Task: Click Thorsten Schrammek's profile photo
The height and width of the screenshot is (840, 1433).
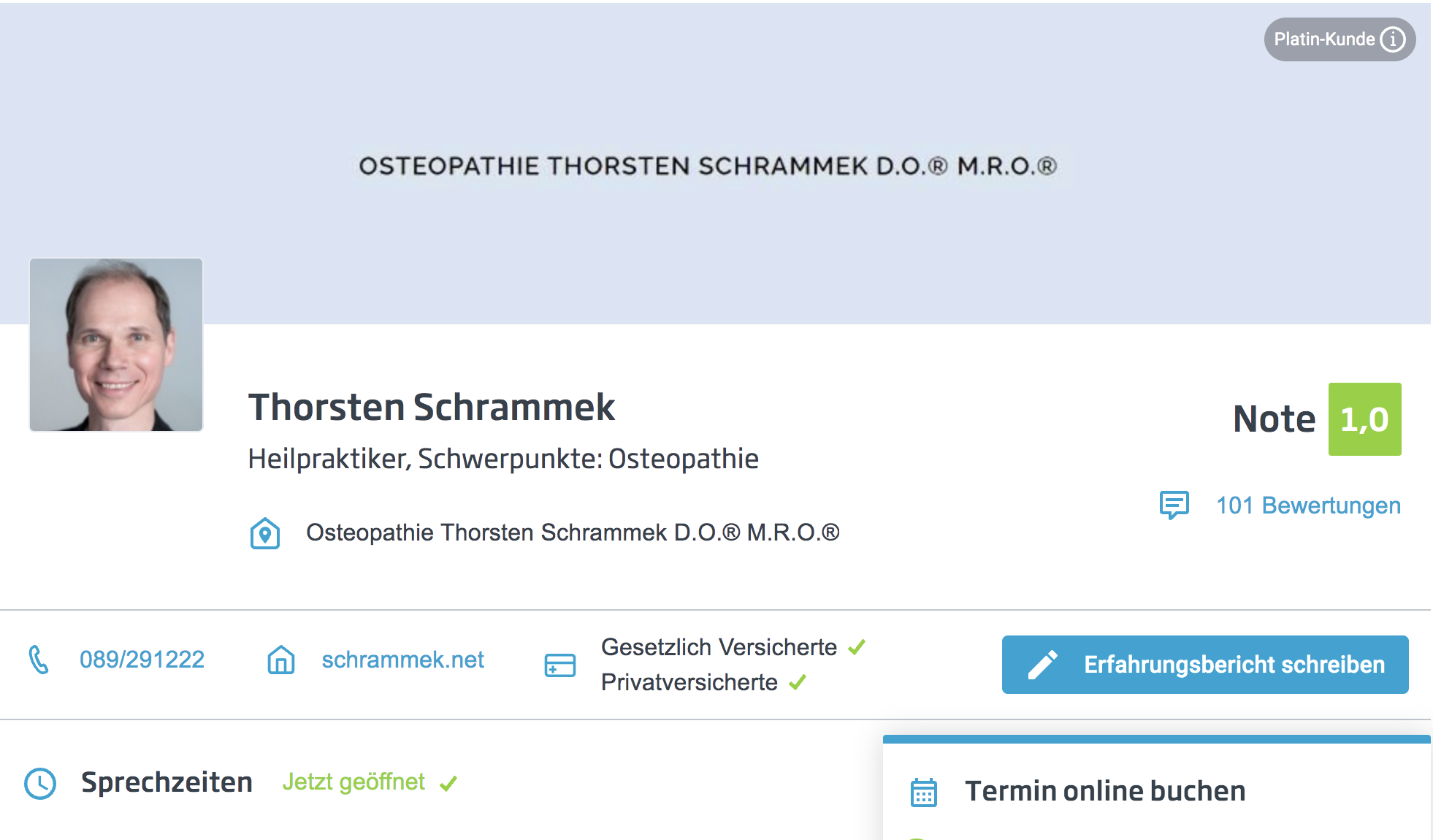Action: tap(116, 345)
